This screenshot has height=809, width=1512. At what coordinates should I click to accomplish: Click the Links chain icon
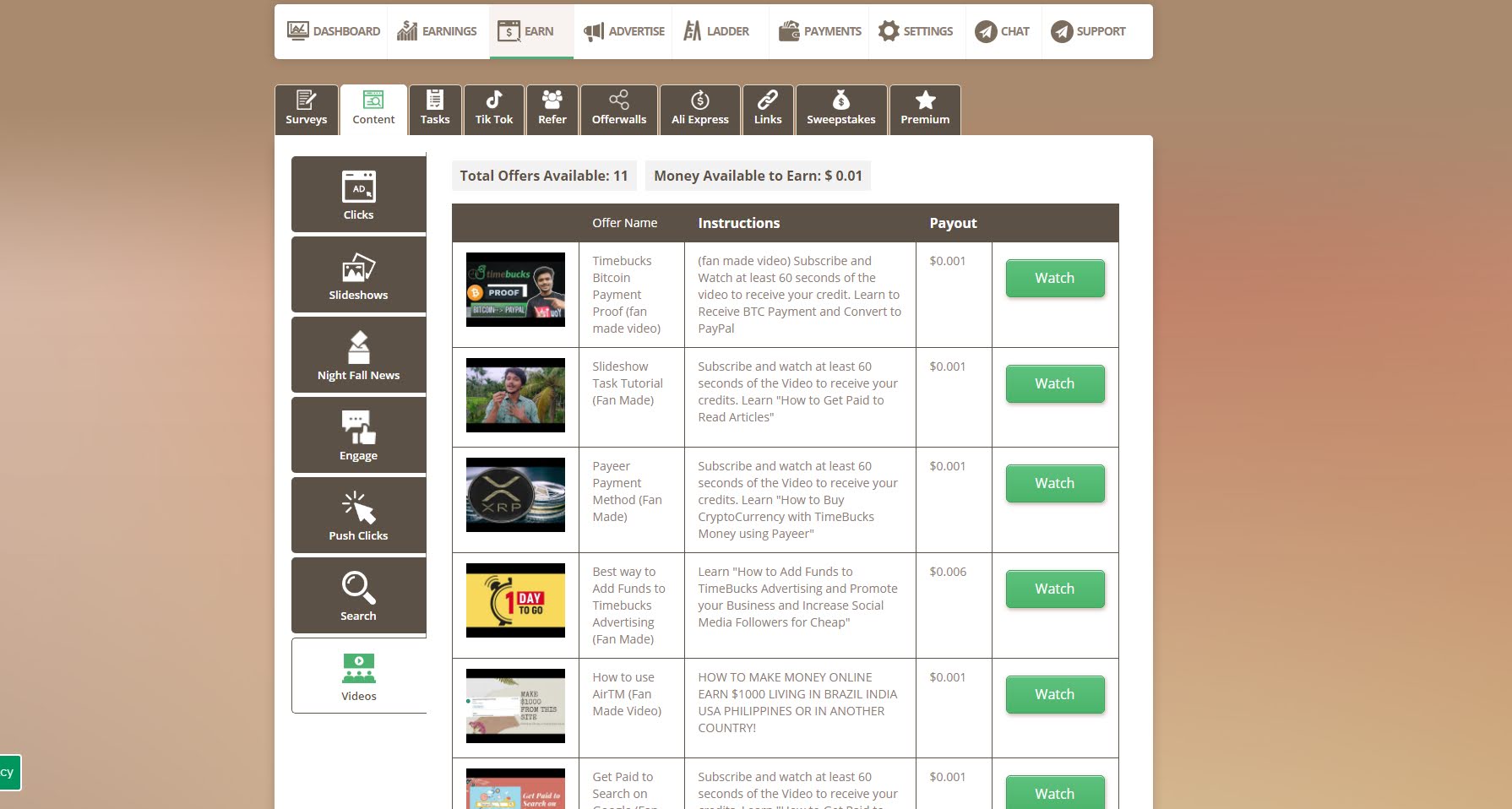(x=768, y=100)
